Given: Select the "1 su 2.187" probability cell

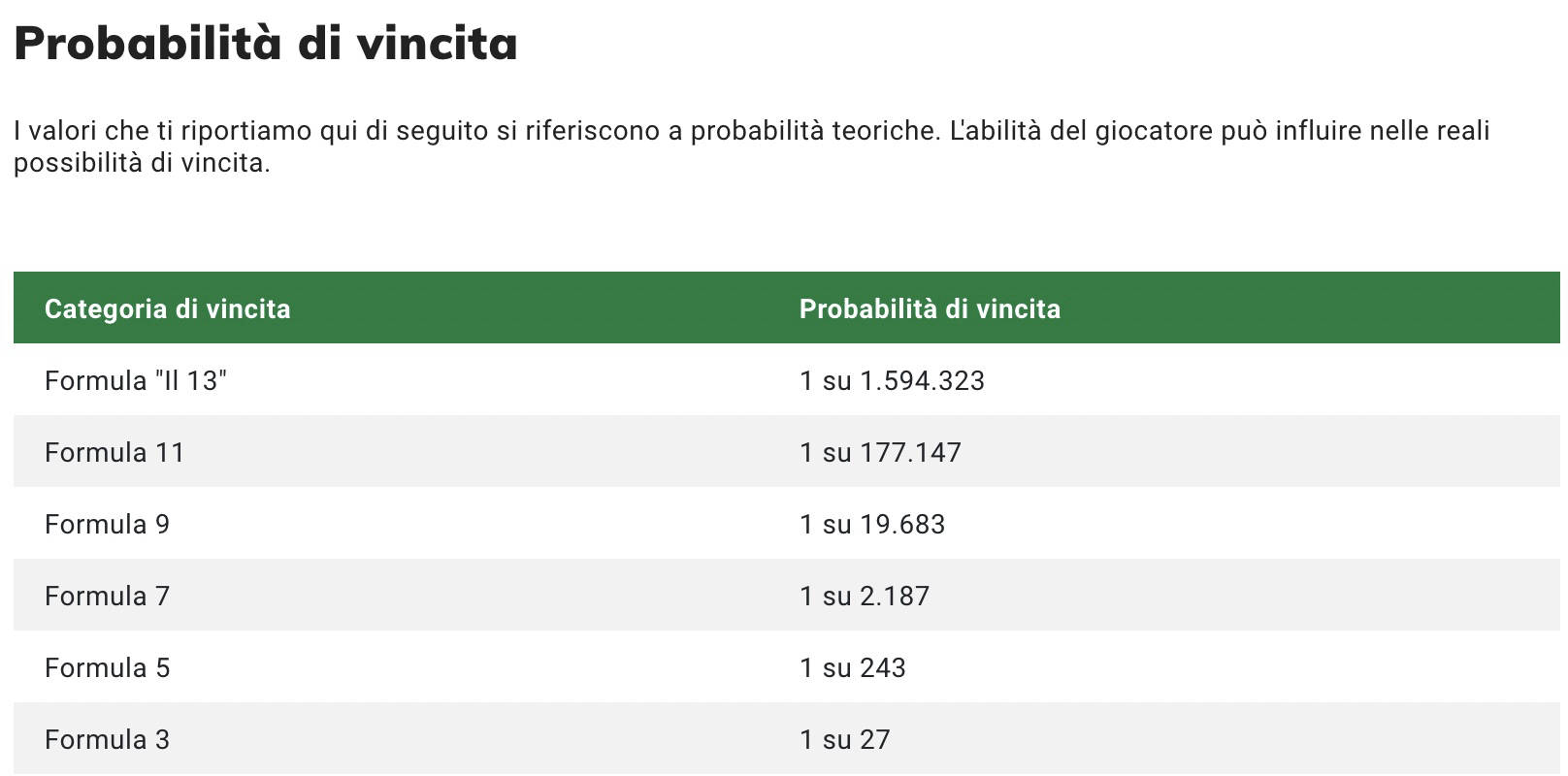Looking at the screenshot, I should 865,596.
